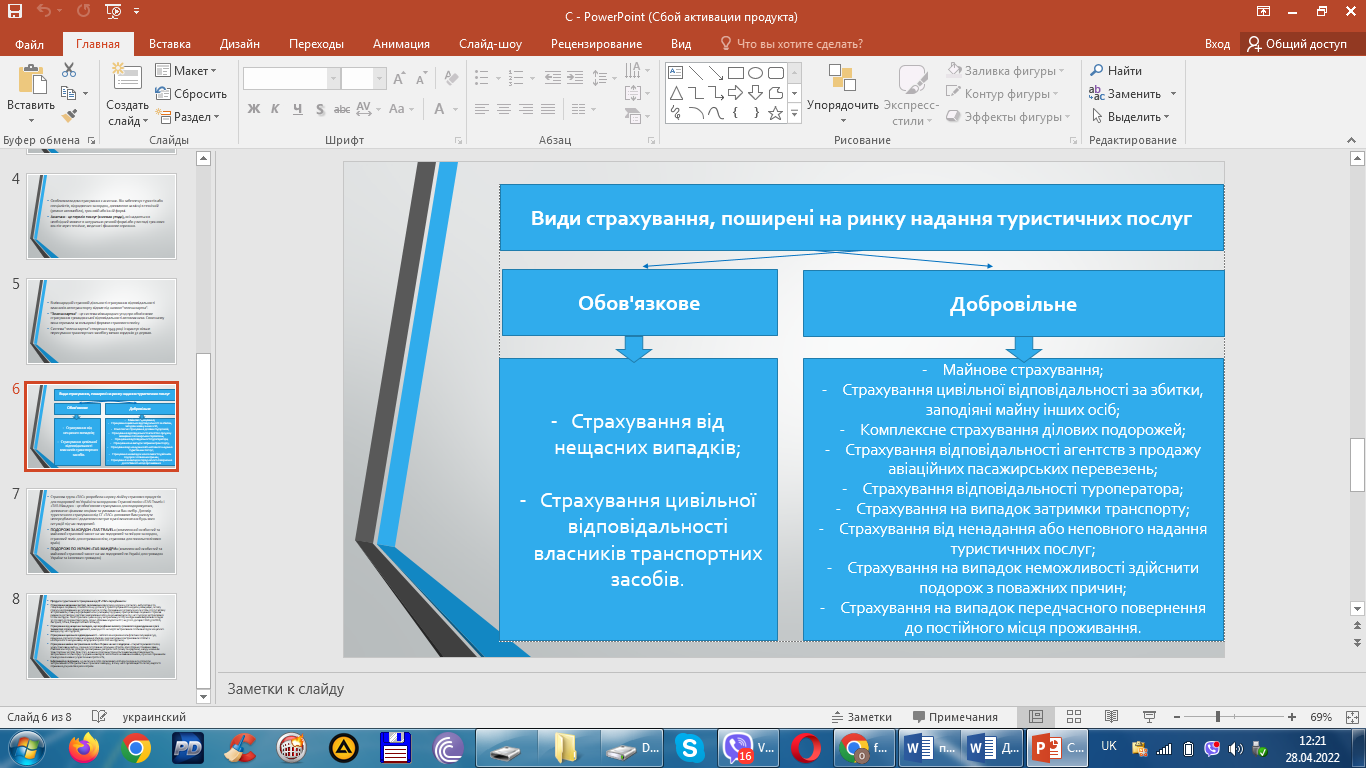Screen dimensions: 1366x768
Task: Click the Cut scissors icon
Action: [x=69, y=70]
